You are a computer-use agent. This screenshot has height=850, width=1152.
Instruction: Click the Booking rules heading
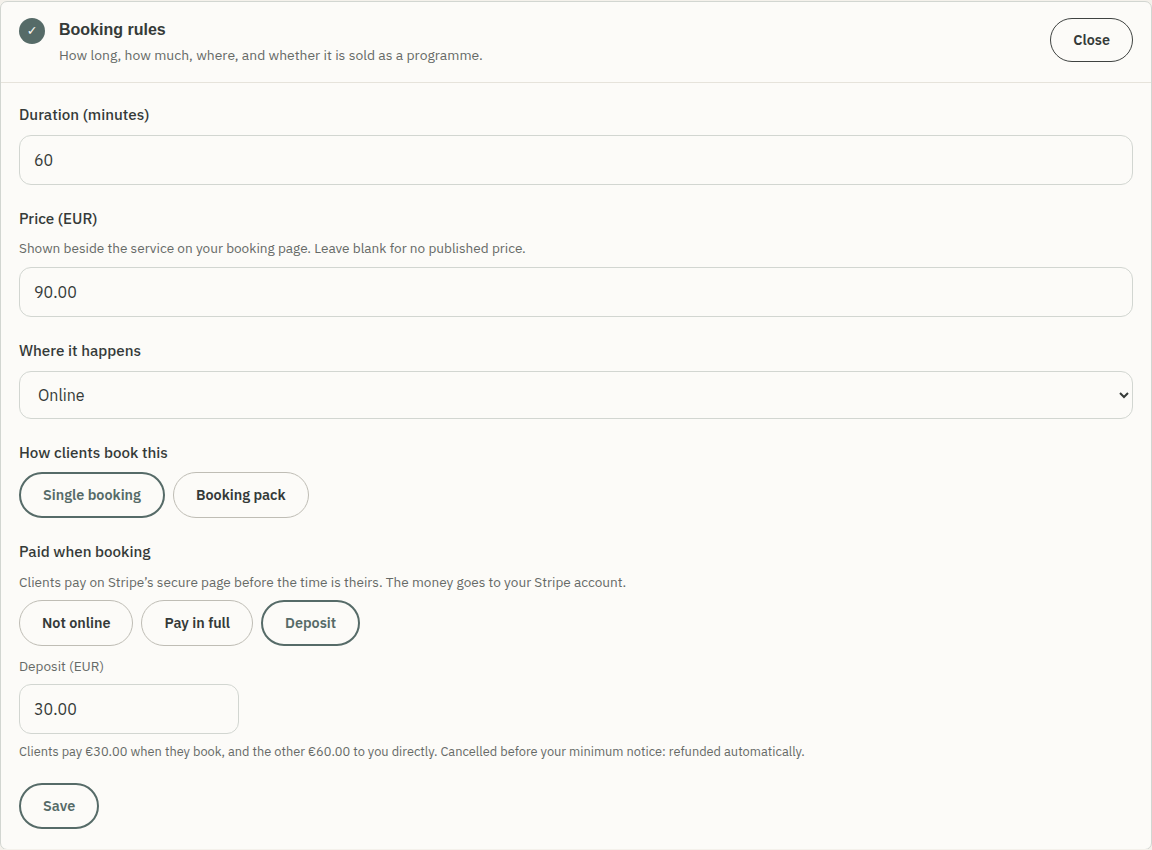pos(112,29)
